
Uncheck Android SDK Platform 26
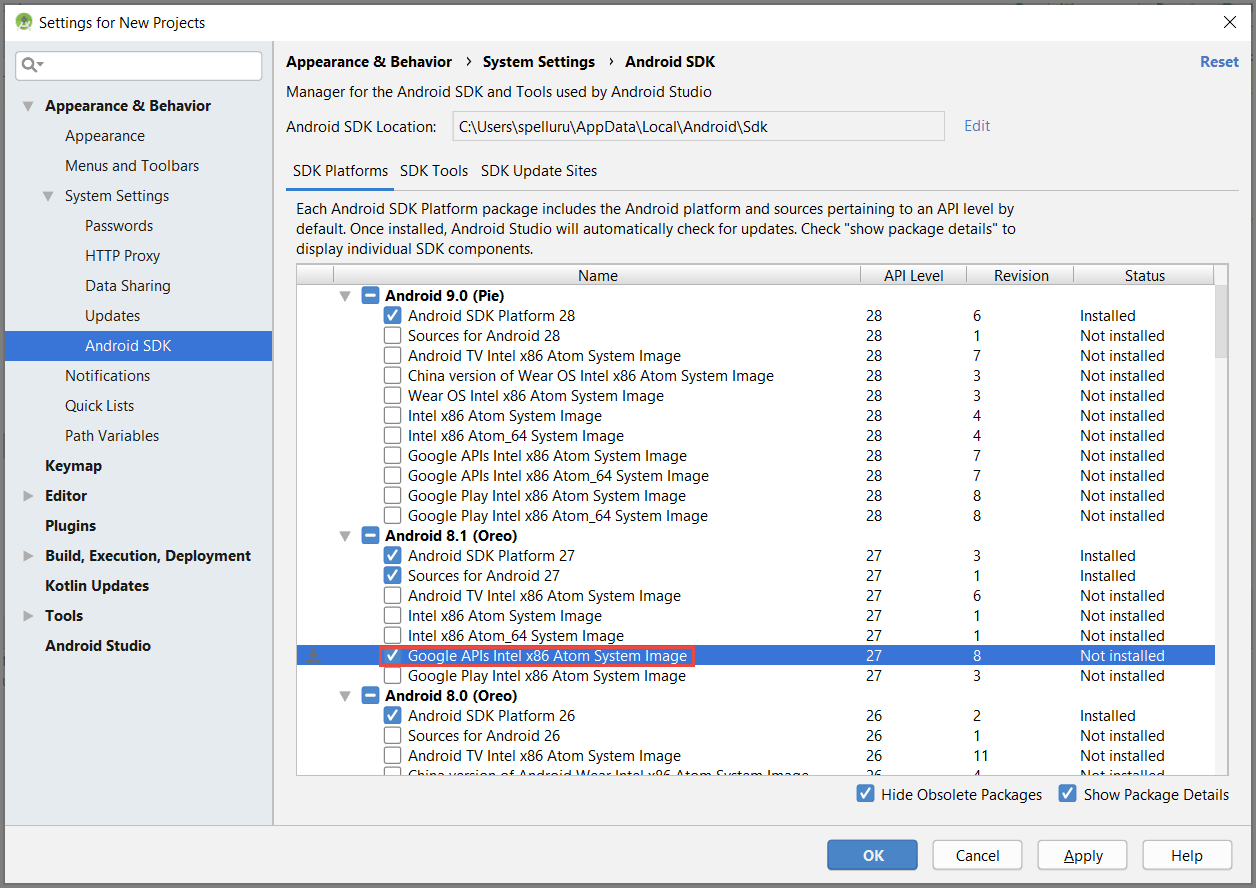(x=393, y=715)
